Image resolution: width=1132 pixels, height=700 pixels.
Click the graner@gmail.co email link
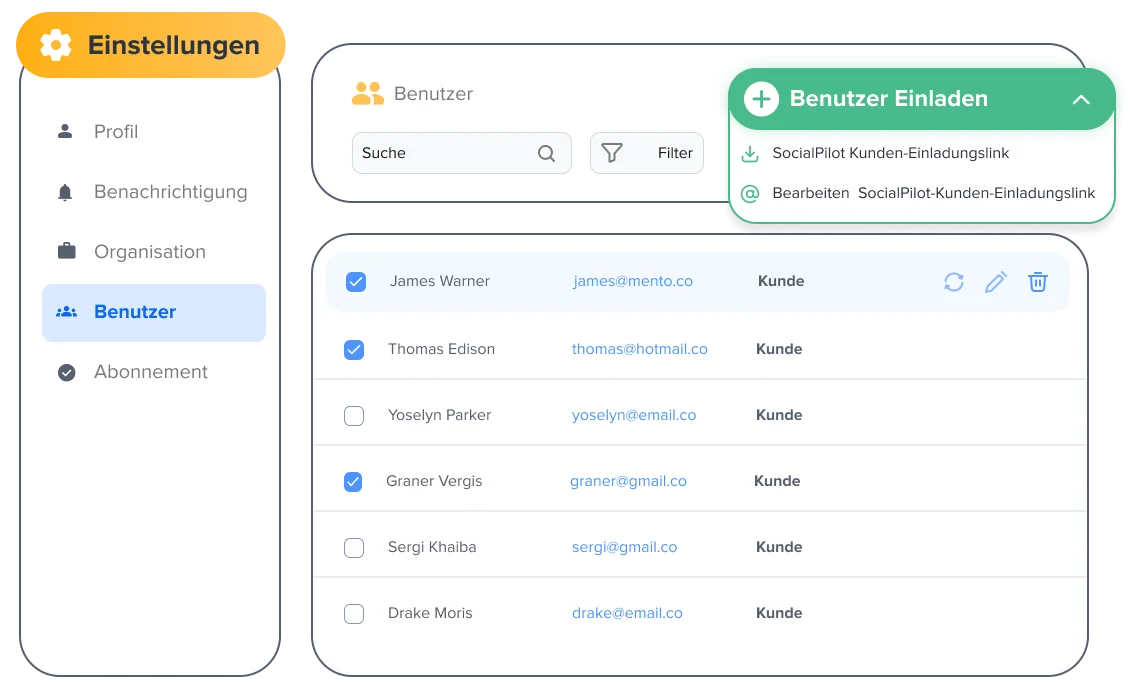628,481
